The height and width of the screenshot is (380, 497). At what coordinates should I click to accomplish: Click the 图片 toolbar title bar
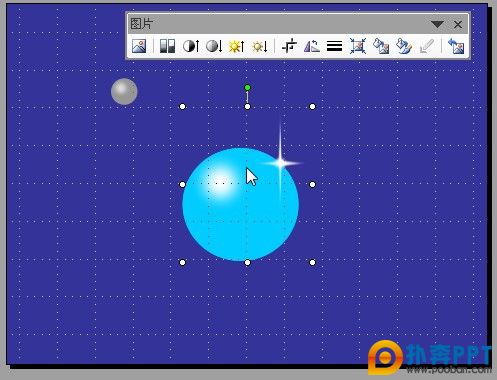278,24
